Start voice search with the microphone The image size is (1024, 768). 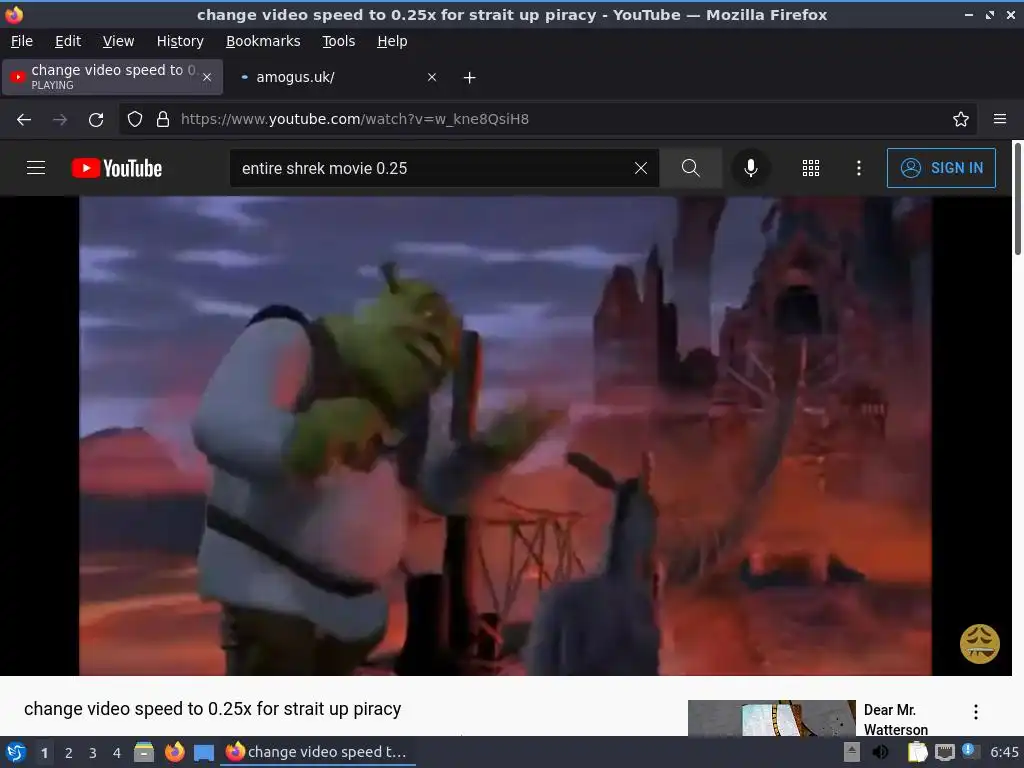[x=751, y=168]
